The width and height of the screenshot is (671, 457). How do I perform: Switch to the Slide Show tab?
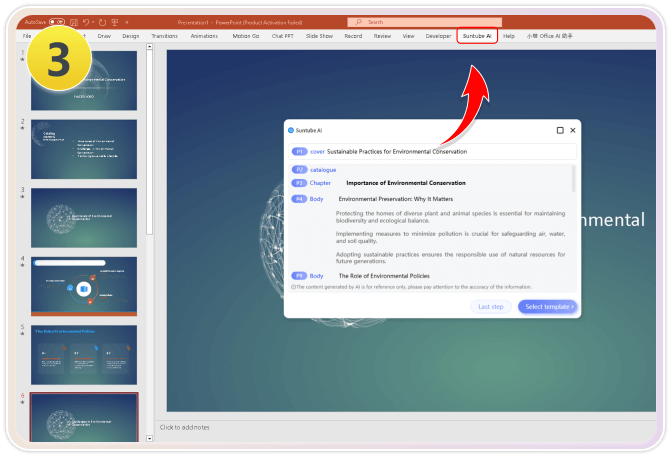pyautogui.click(x=319, y=36)
